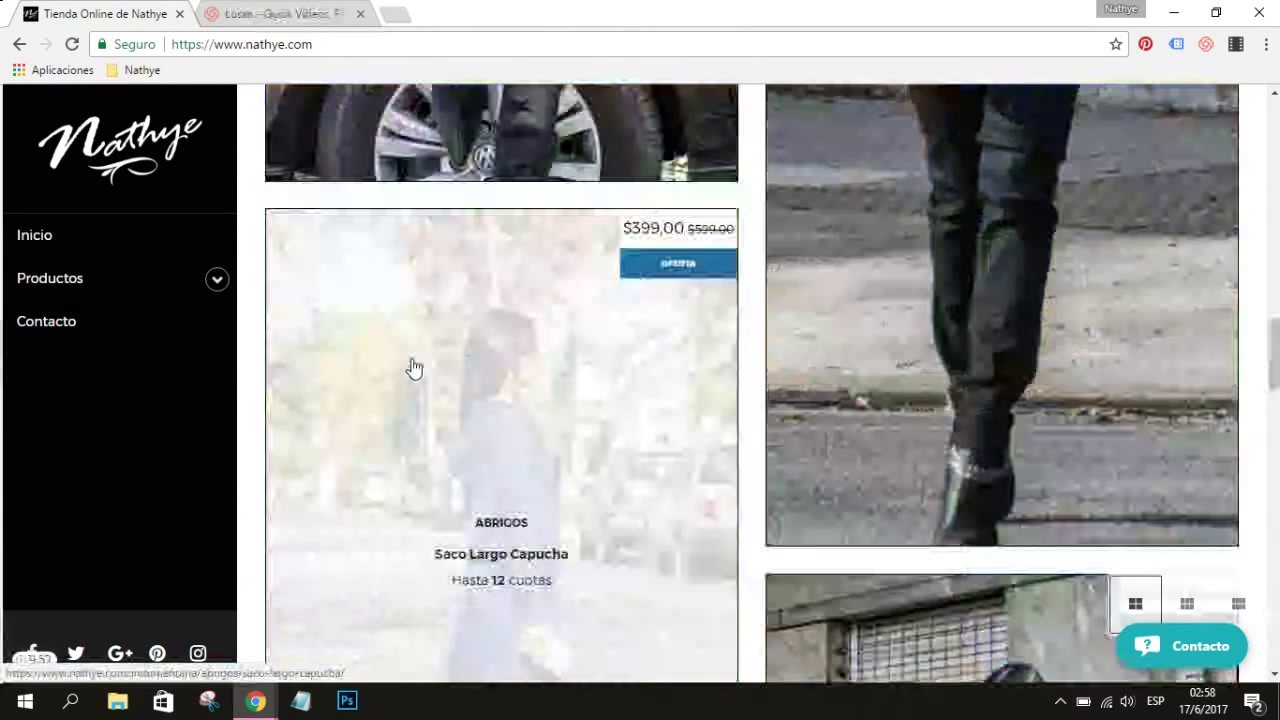Open the Contacto chat button
This screenshot has height=720, width=1280.
(1182, 646)
